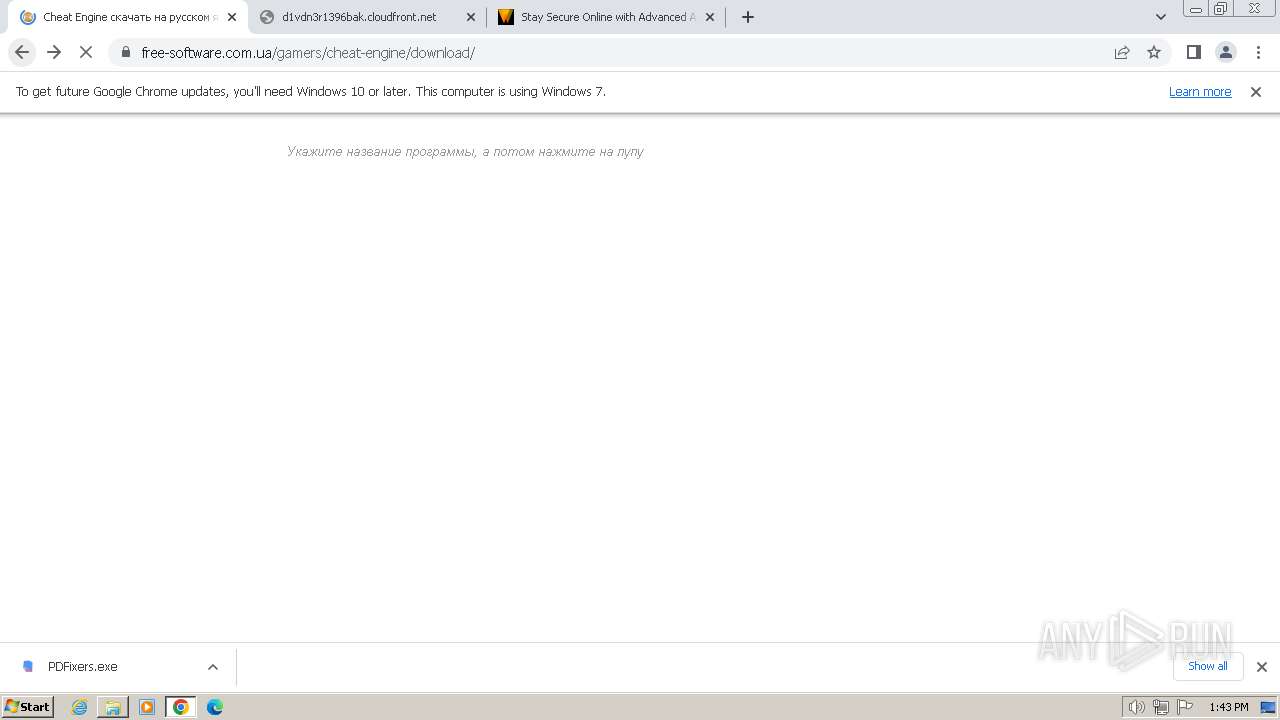Click the program name search field
This screenshot has width=1280, height=720.
pos(465,152)
